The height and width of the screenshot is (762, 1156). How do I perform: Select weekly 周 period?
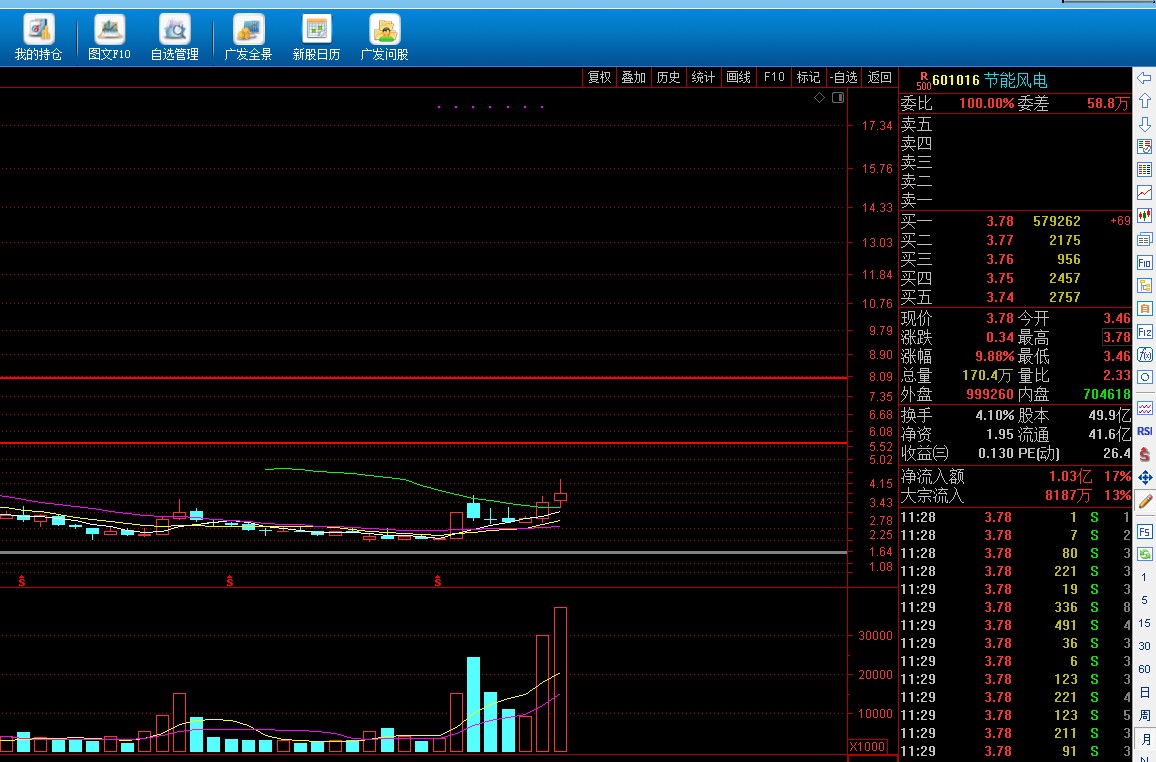pos(1144,715)
